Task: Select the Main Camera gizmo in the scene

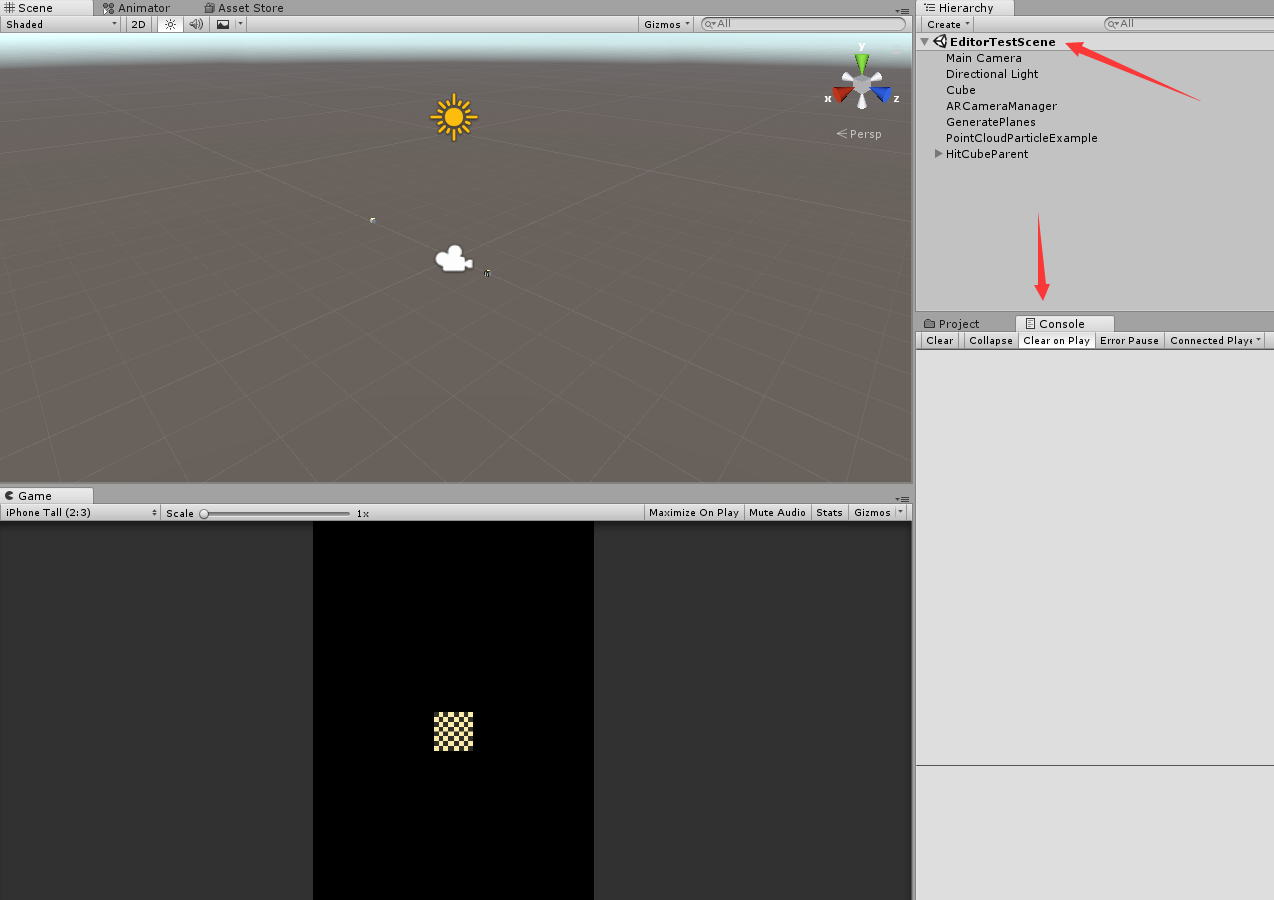Action: coord(452,258)
